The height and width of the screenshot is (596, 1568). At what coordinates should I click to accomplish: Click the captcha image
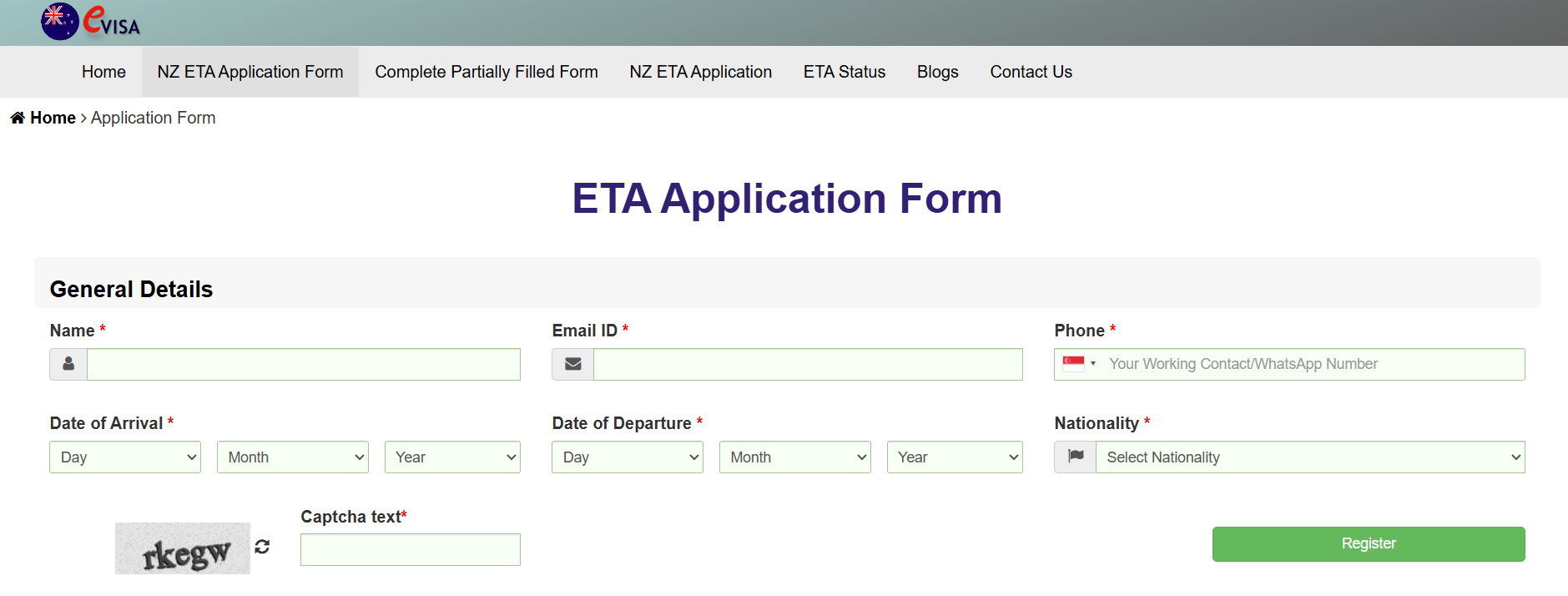(183, 548)
